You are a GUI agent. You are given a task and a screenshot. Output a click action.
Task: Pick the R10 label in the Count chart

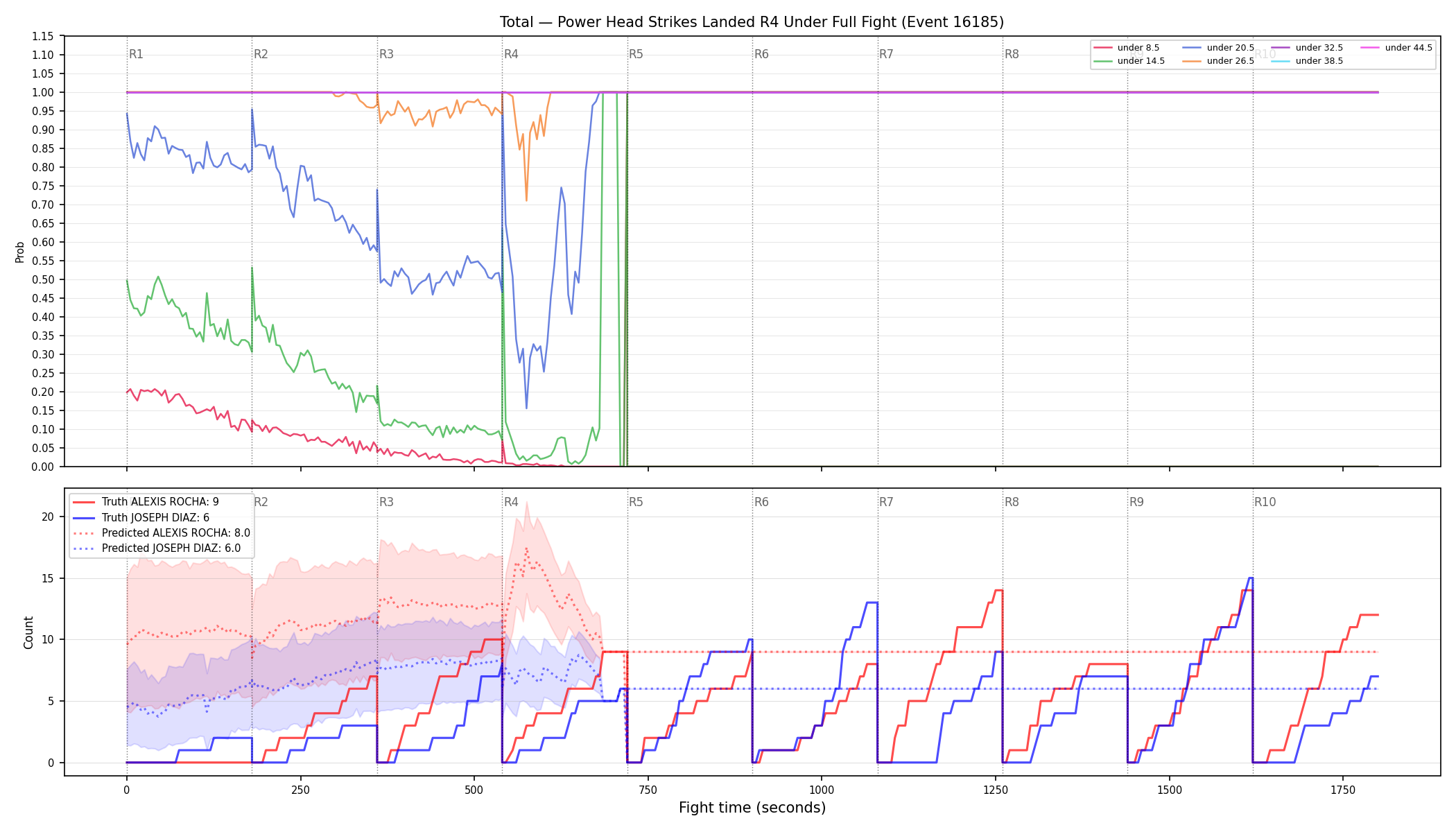tap(1265, 502)
